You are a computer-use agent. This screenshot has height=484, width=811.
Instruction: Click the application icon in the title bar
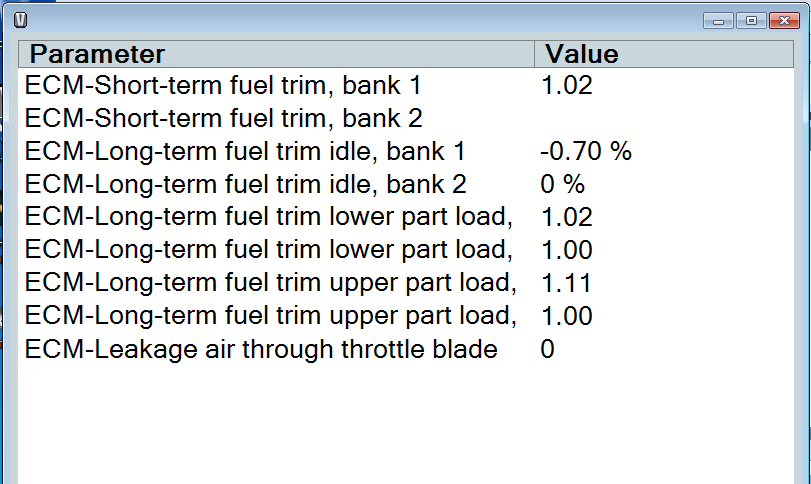(x=22, y=19)
